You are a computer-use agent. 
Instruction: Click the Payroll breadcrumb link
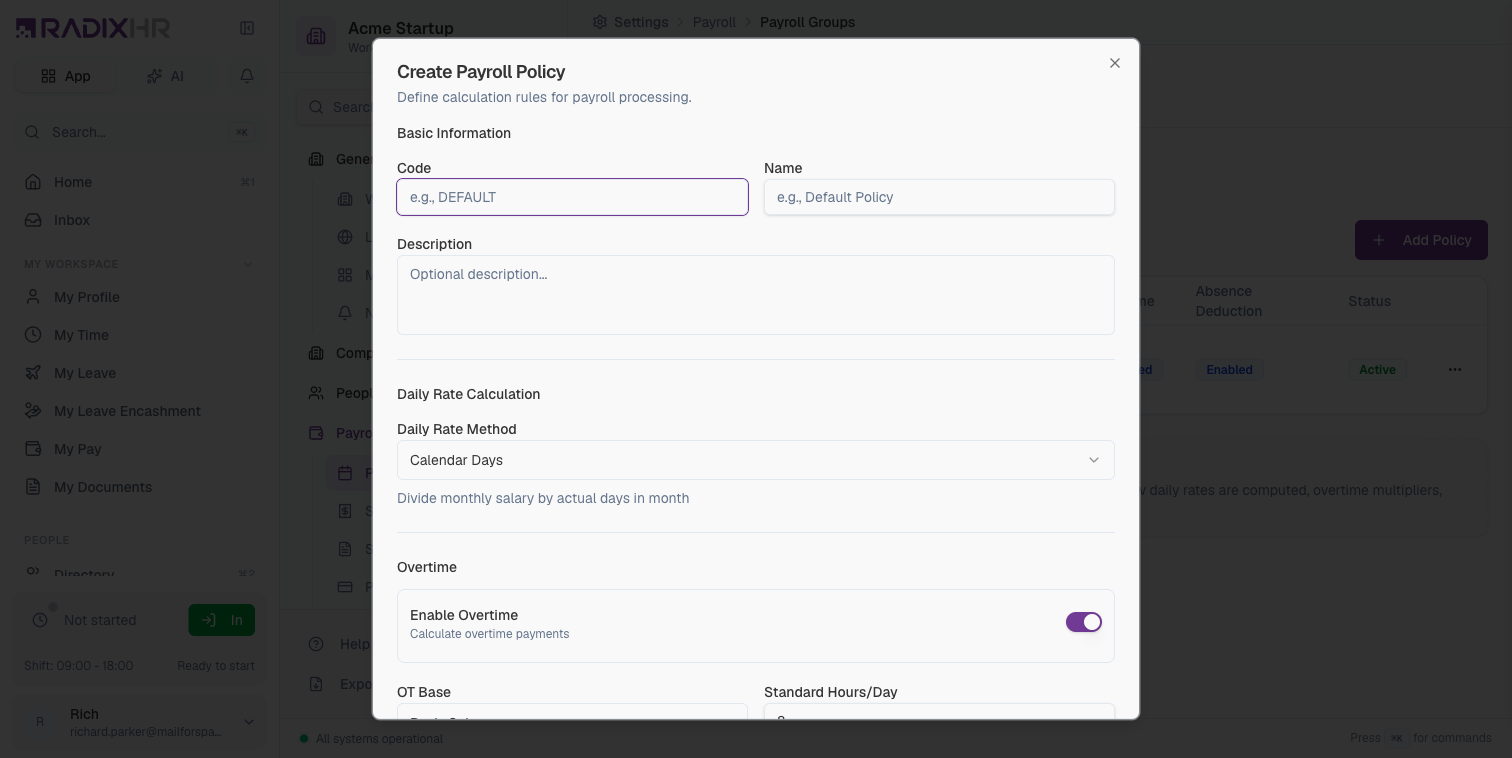(x=714, y=22)
